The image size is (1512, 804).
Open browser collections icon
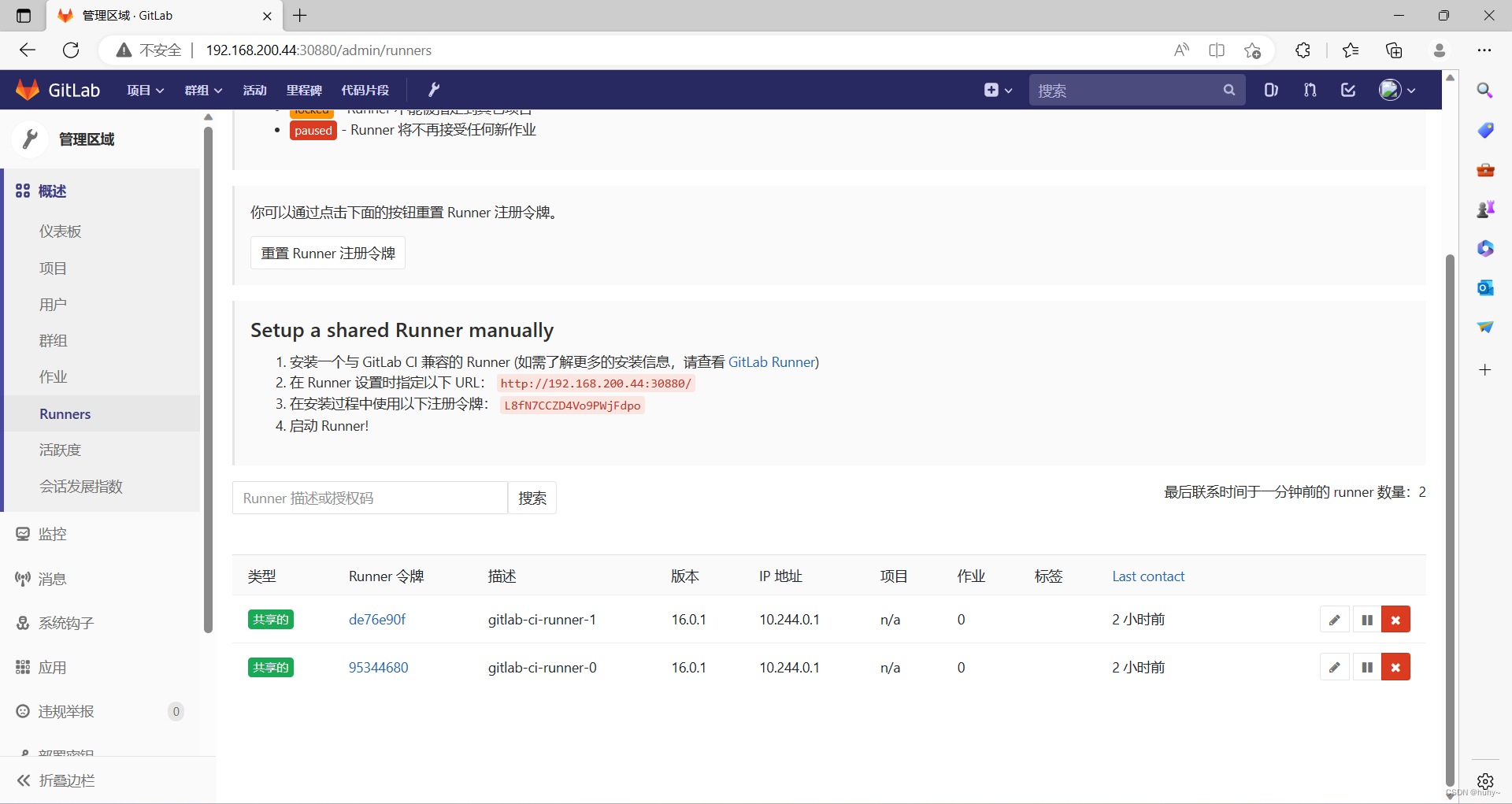[x=1394, y=50]
